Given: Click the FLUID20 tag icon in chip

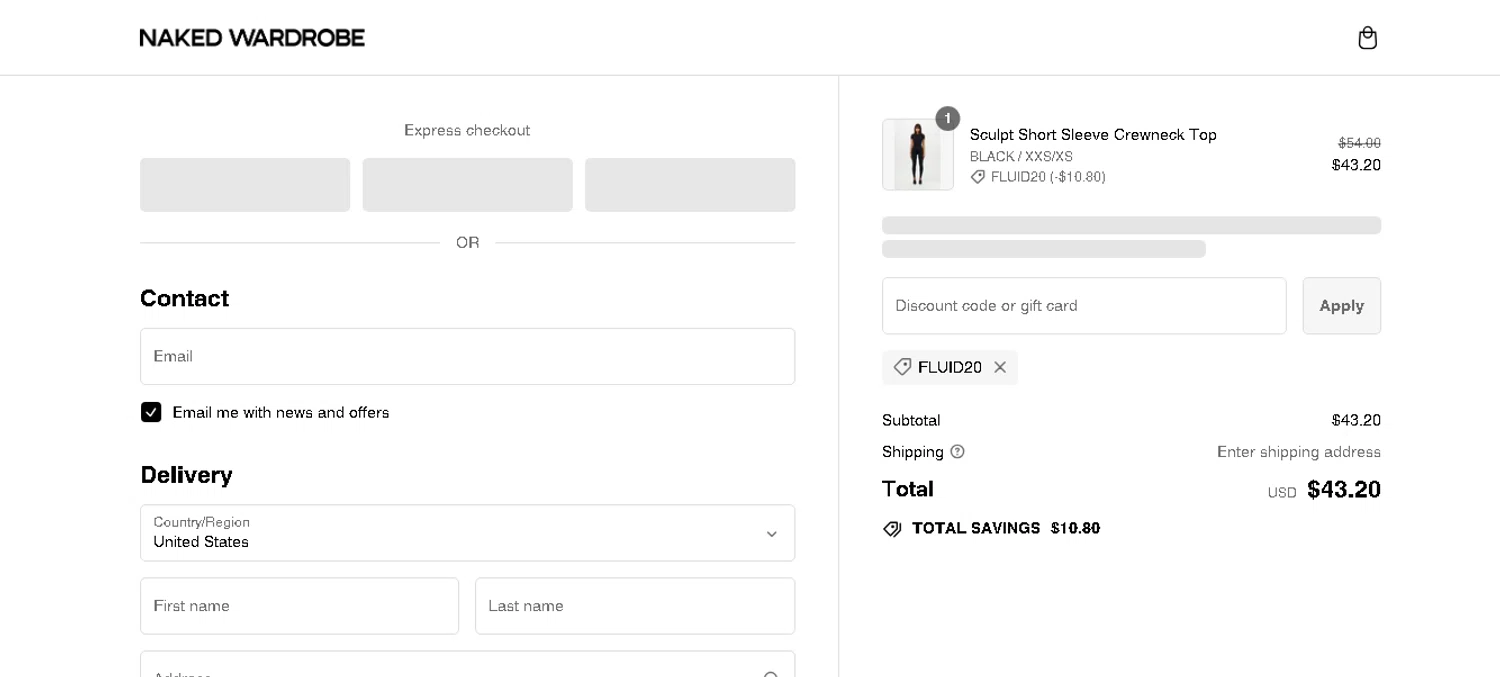Looking at the screenshot, I should click(902, 368).
